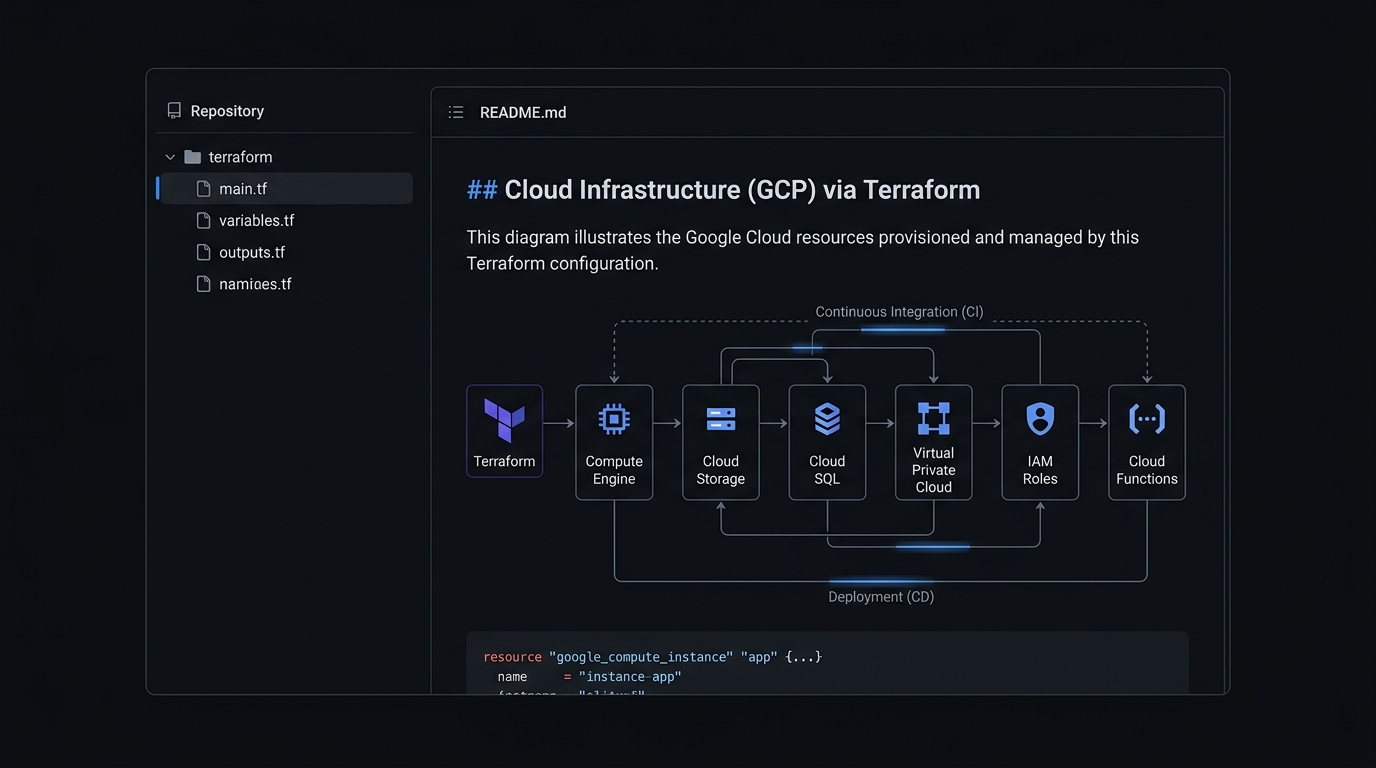
Task: Click the file icon beside main.tf
Action: [204, 189]
